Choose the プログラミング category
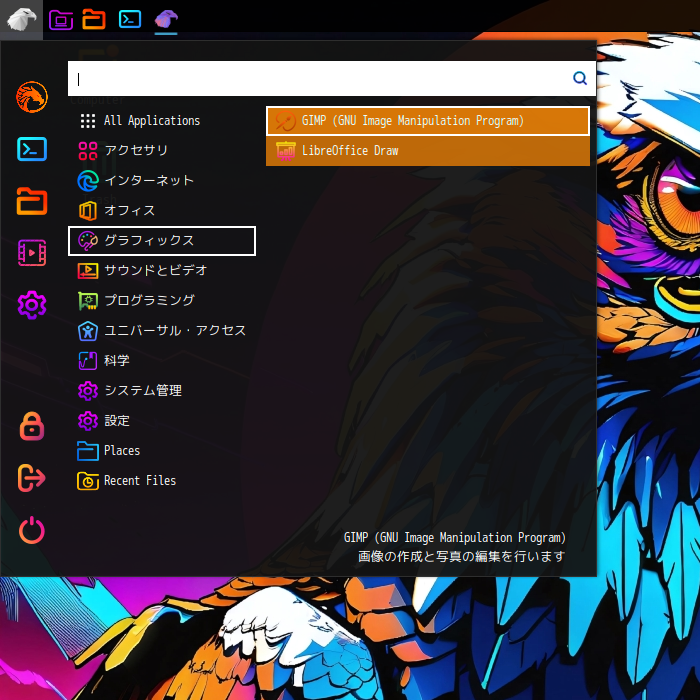 (149, 301)
